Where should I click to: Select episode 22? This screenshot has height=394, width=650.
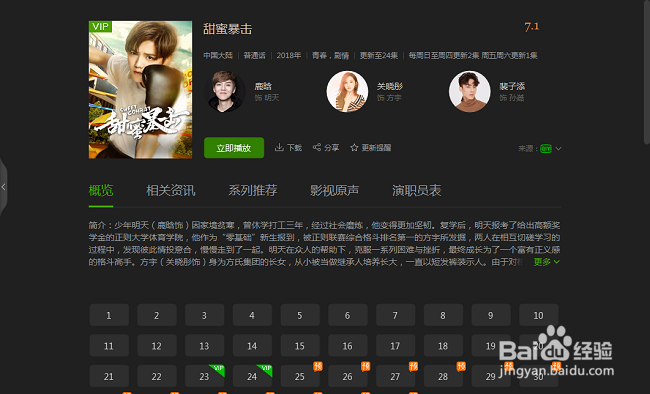coord(157,376)
